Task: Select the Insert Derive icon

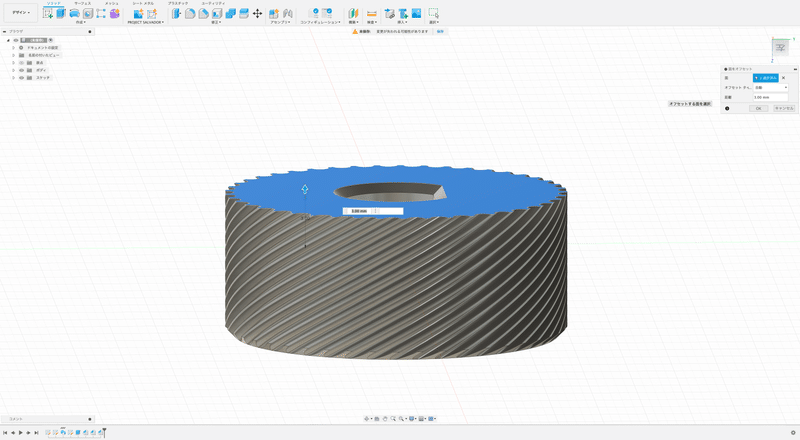Action: [x=390, y=14]
